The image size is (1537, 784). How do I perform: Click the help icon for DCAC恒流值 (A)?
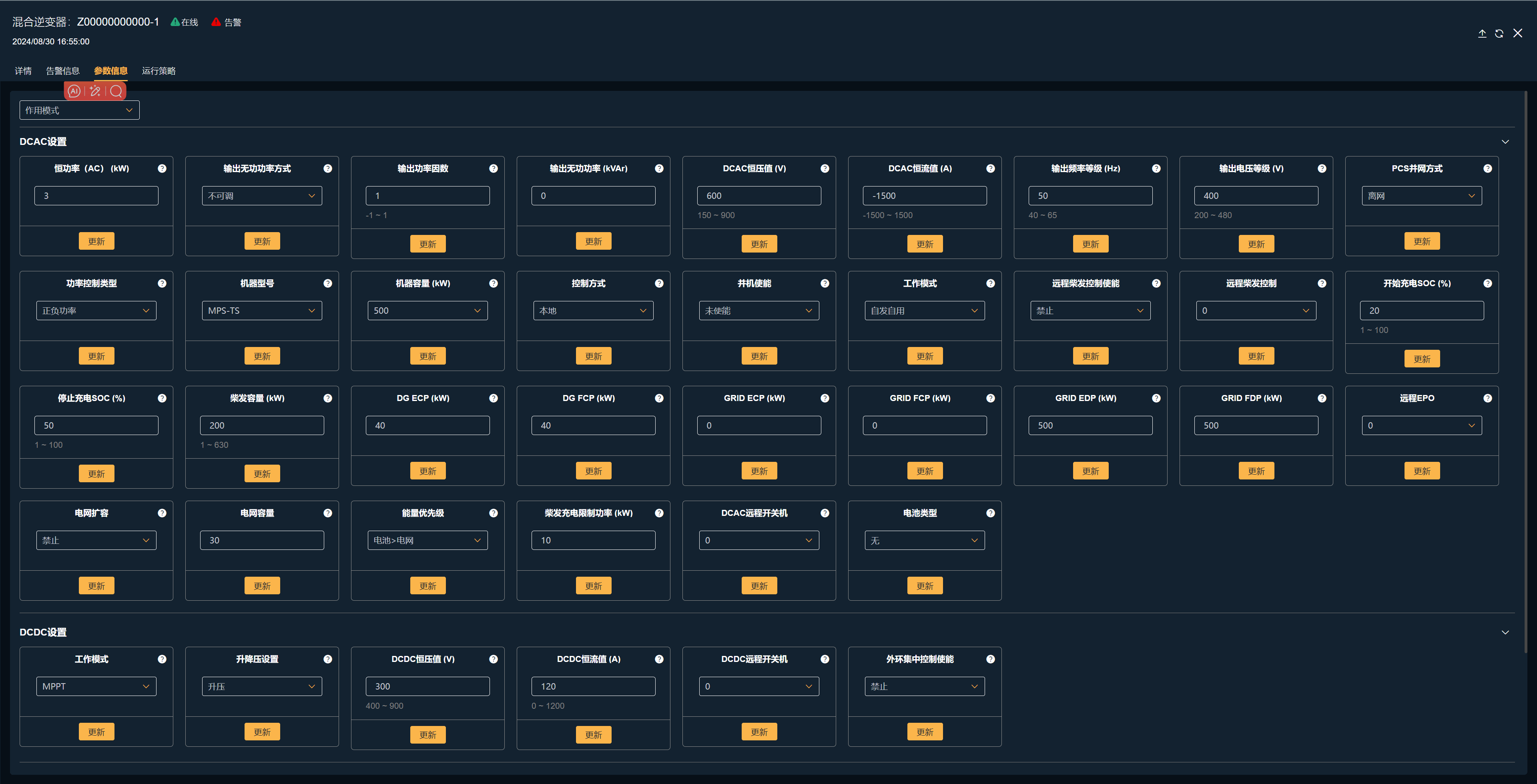(991, 169)
